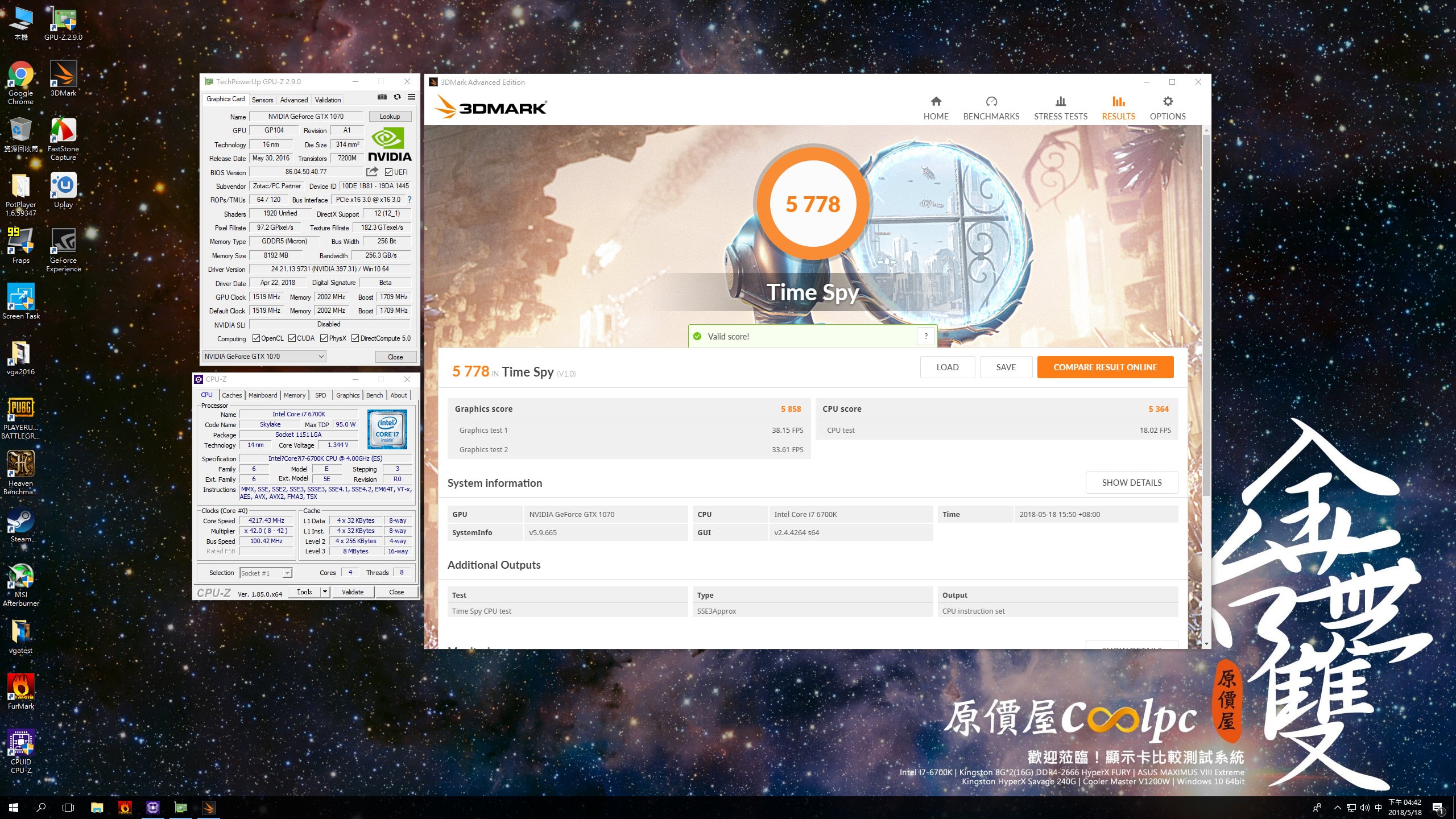Viewport: 1456px width, 819px height.
Task: Launch Steam desktop icon
Action: point(20,524)
